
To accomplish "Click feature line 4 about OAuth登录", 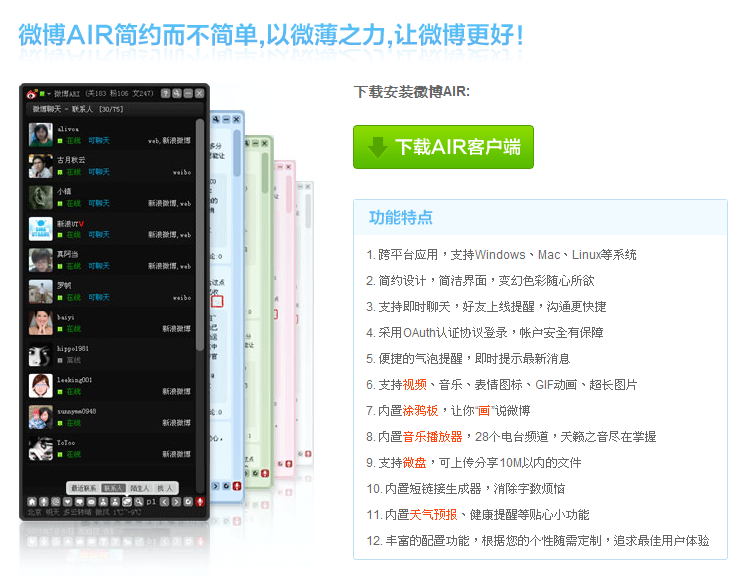I will click(x=485, y=332).
